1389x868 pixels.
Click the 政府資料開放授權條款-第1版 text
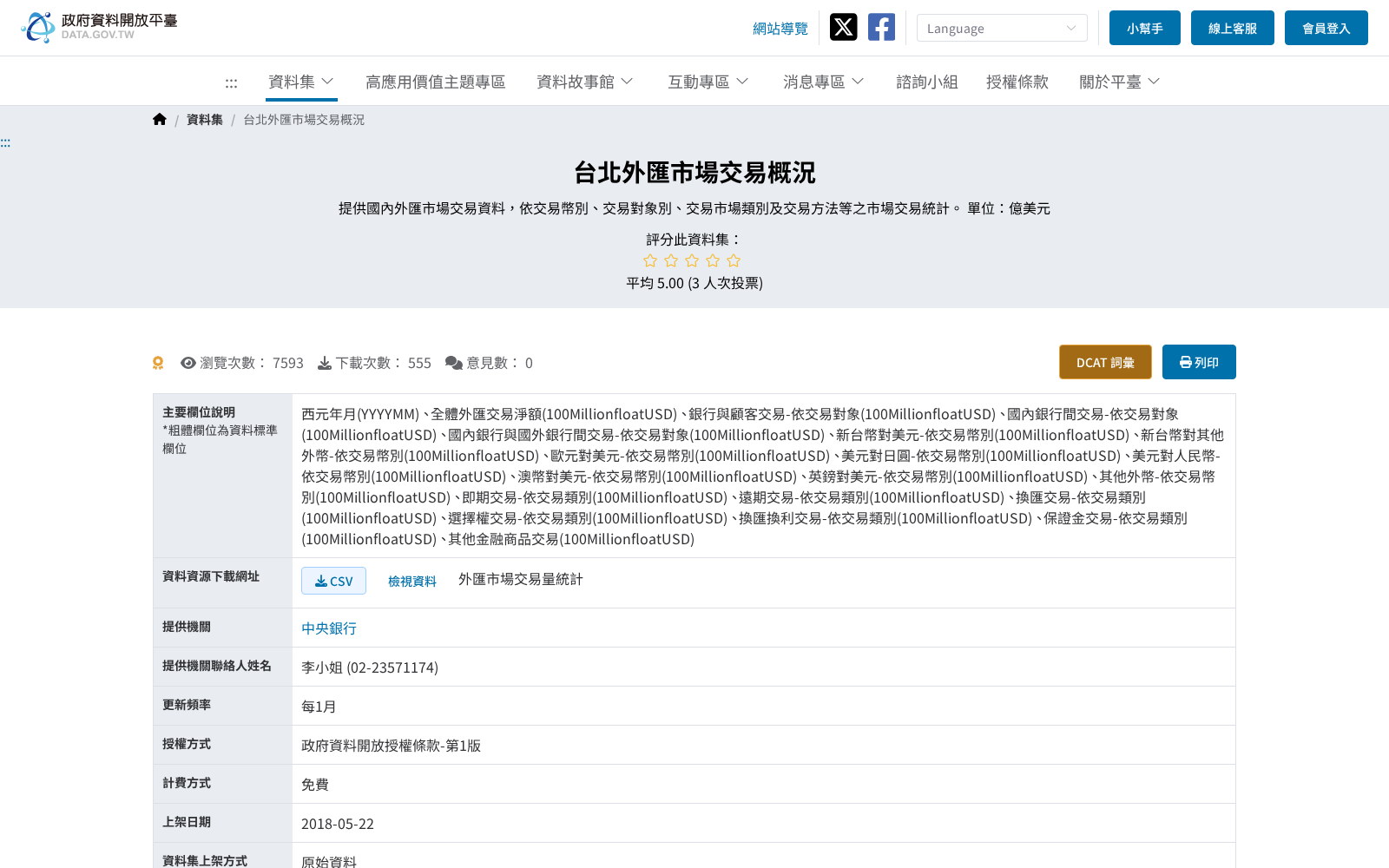click(x=391, y=746)
